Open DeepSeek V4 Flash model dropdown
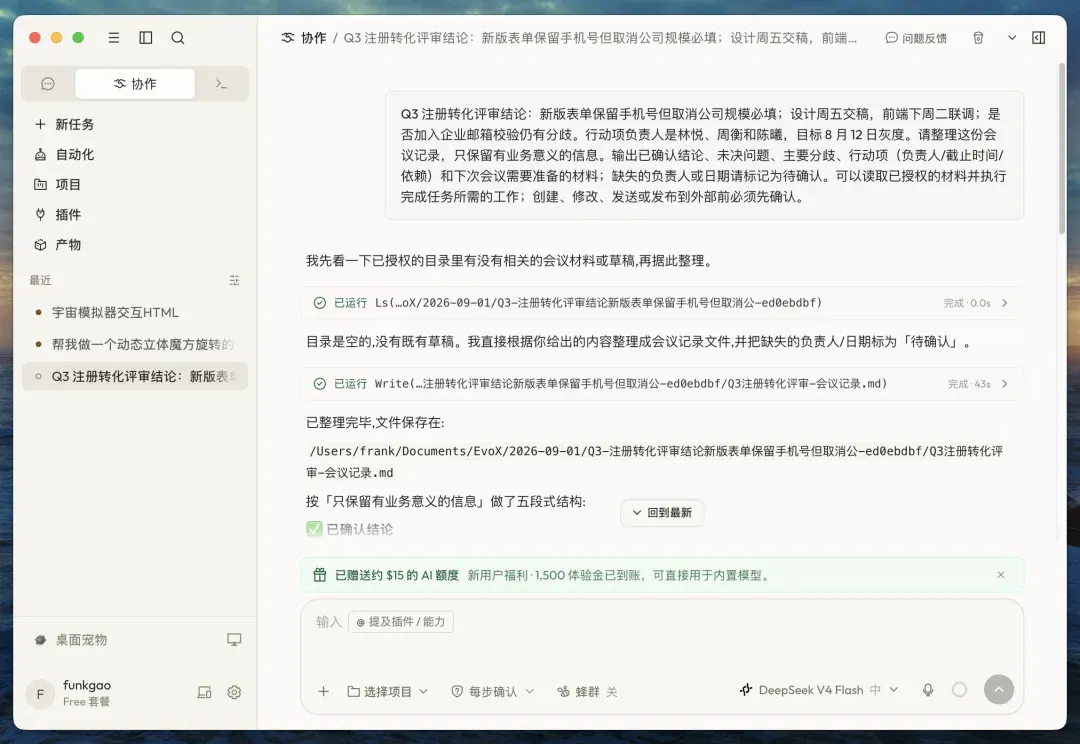This screenshot has height=744, width=1080. [818, 690]
